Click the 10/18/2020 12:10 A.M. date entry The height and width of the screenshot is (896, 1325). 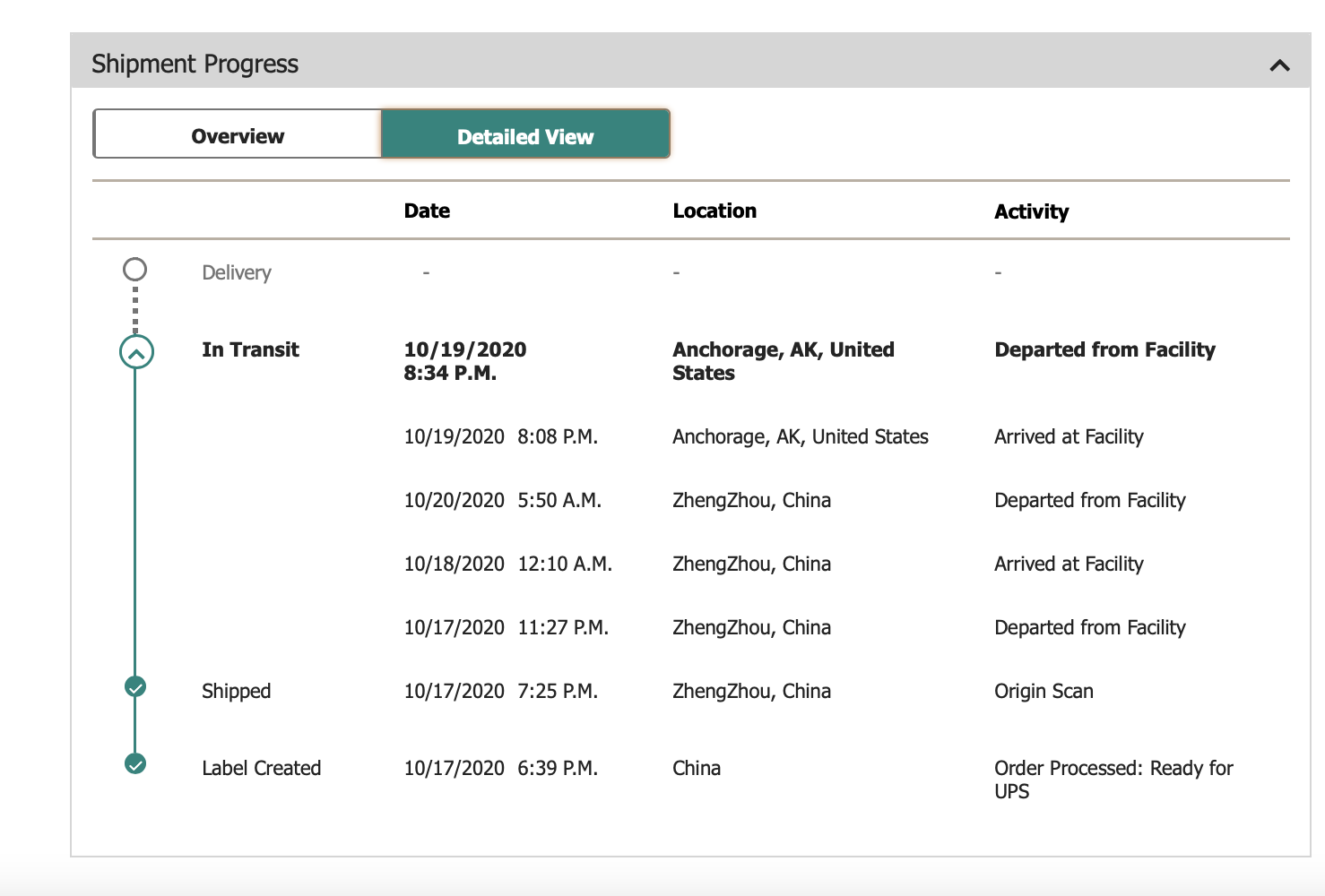coord(507,564)
